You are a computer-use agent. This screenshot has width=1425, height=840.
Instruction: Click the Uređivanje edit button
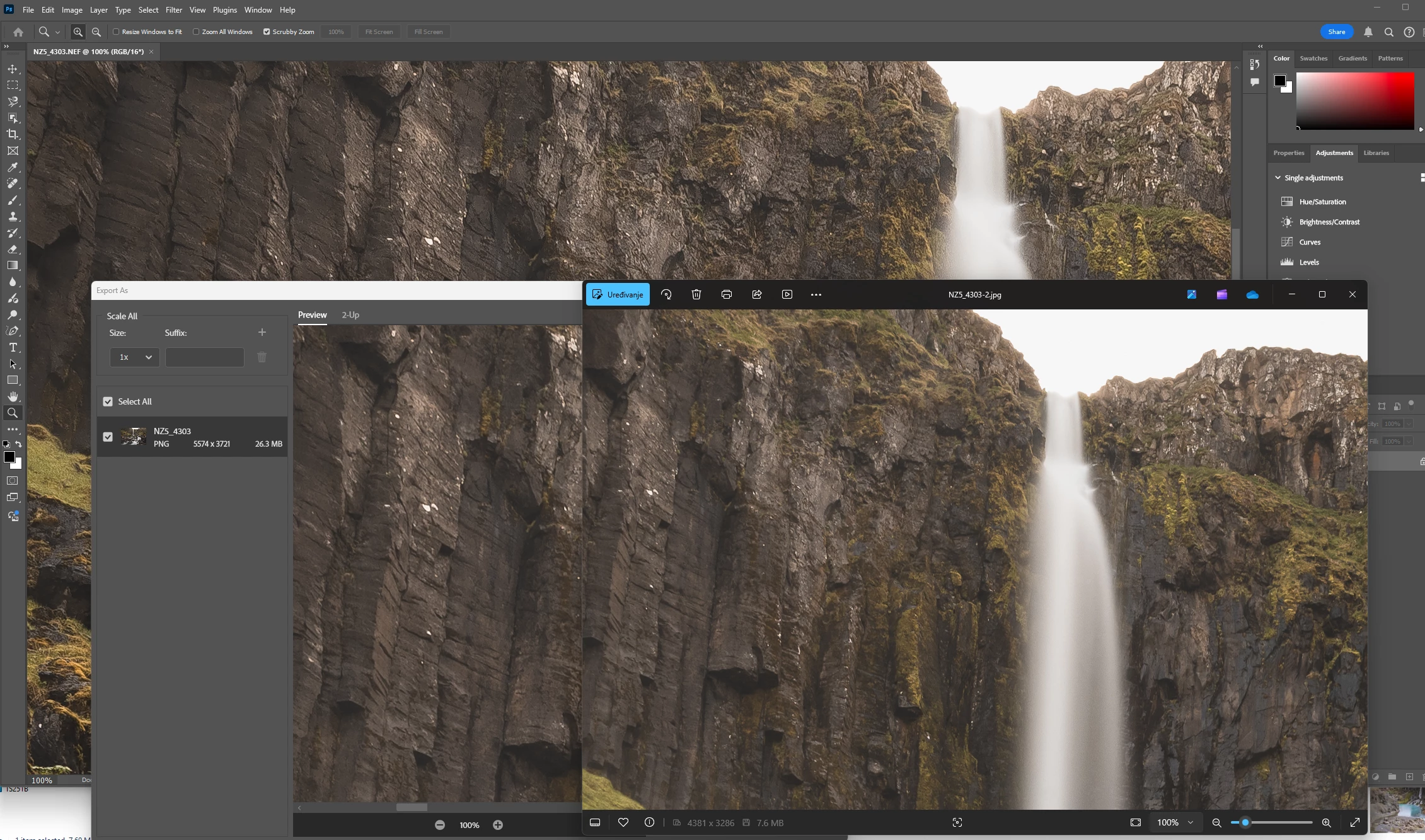tap(618, 294)
